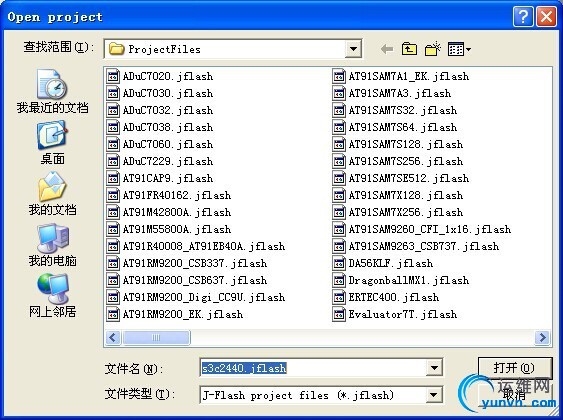Click the 取消 cancel button
Viewport: 563px width, 420px height.
click(515, 395)
